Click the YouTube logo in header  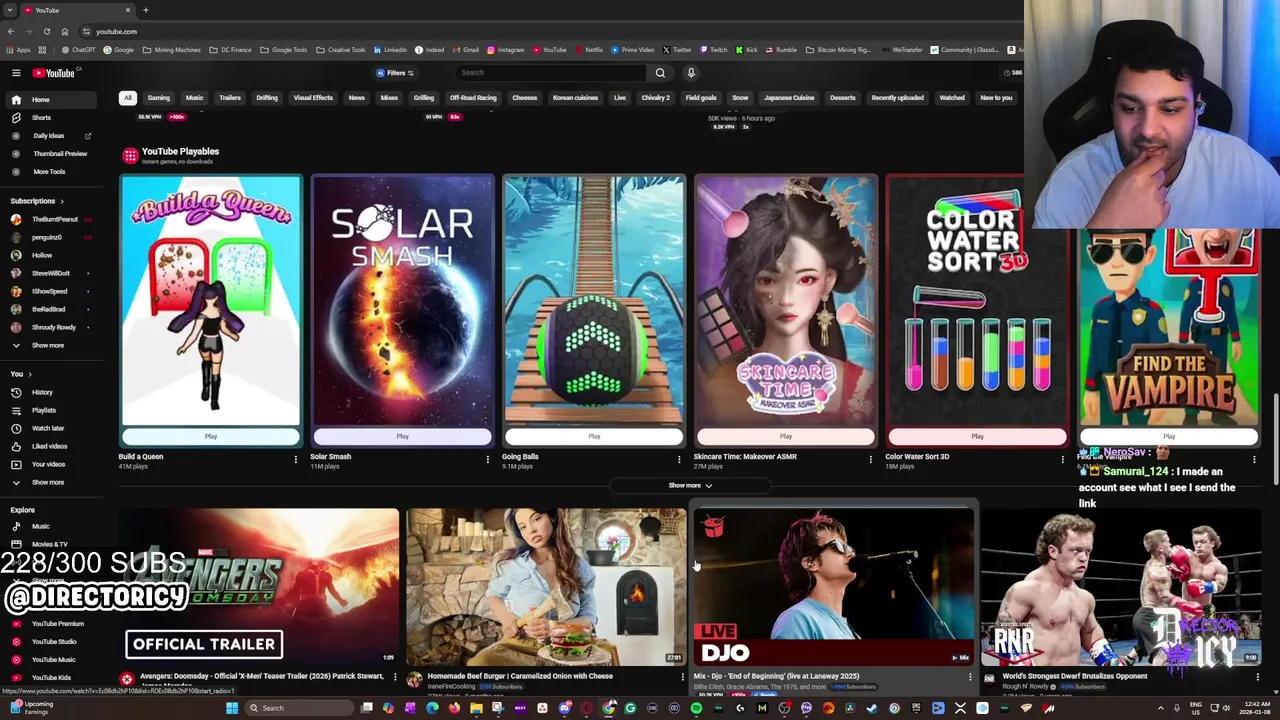[55, 73]
